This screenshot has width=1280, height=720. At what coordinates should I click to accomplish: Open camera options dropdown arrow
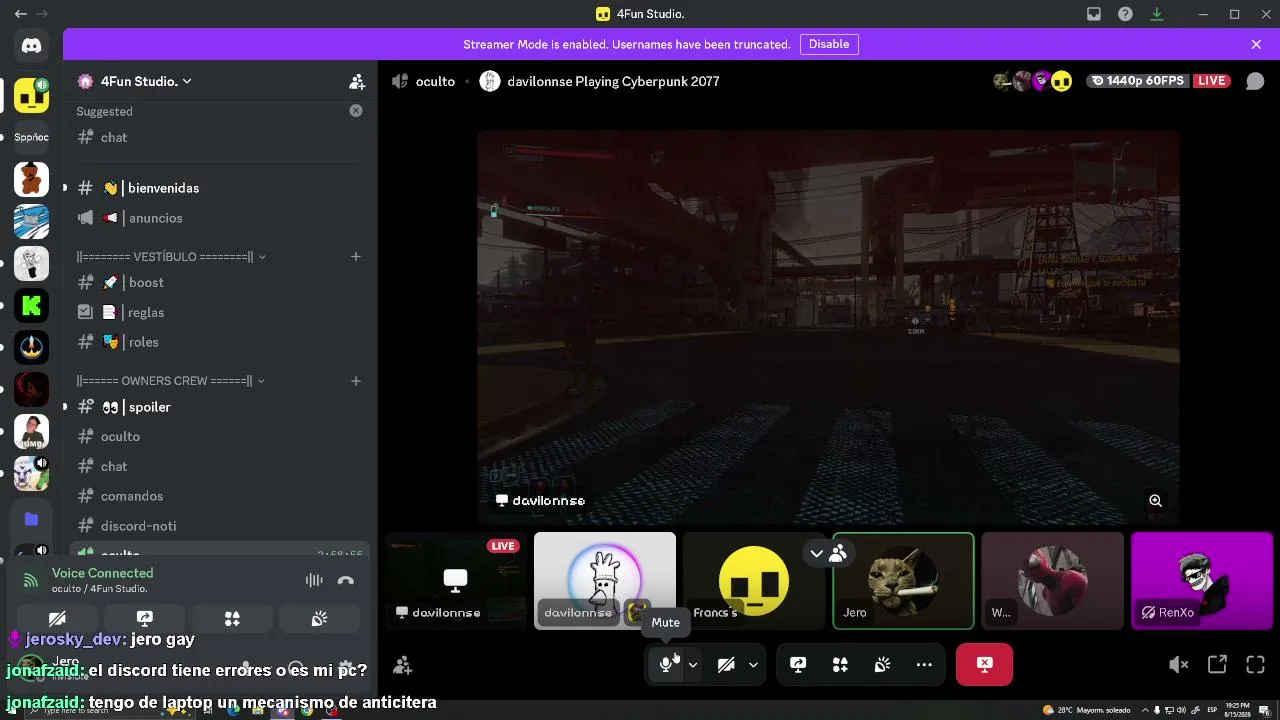[x=753, y=665]
